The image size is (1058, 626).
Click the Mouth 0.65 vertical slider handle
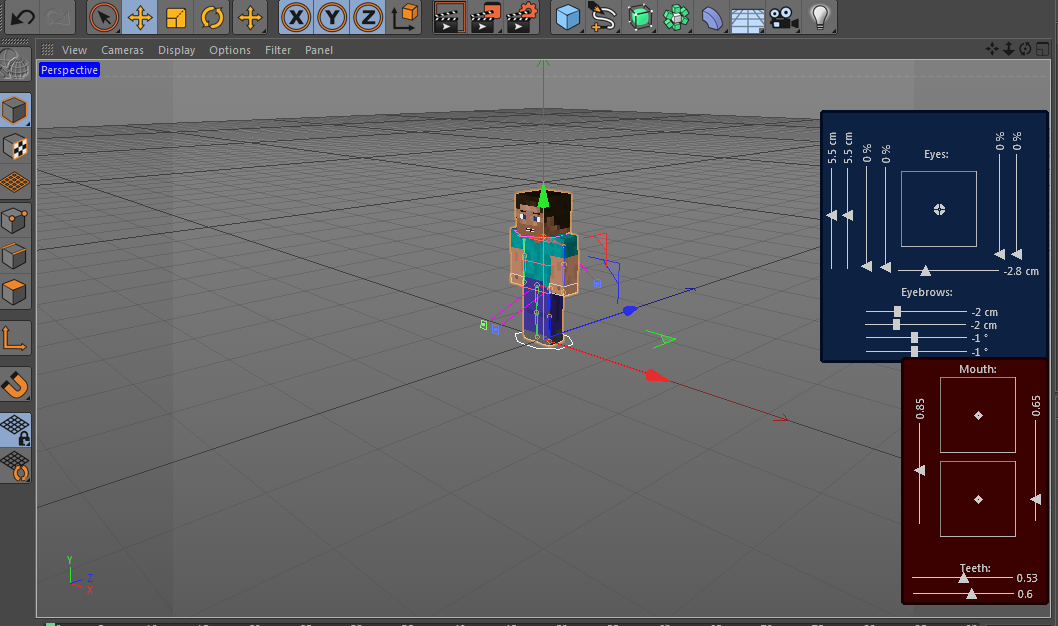click(x=1036, y=499)
